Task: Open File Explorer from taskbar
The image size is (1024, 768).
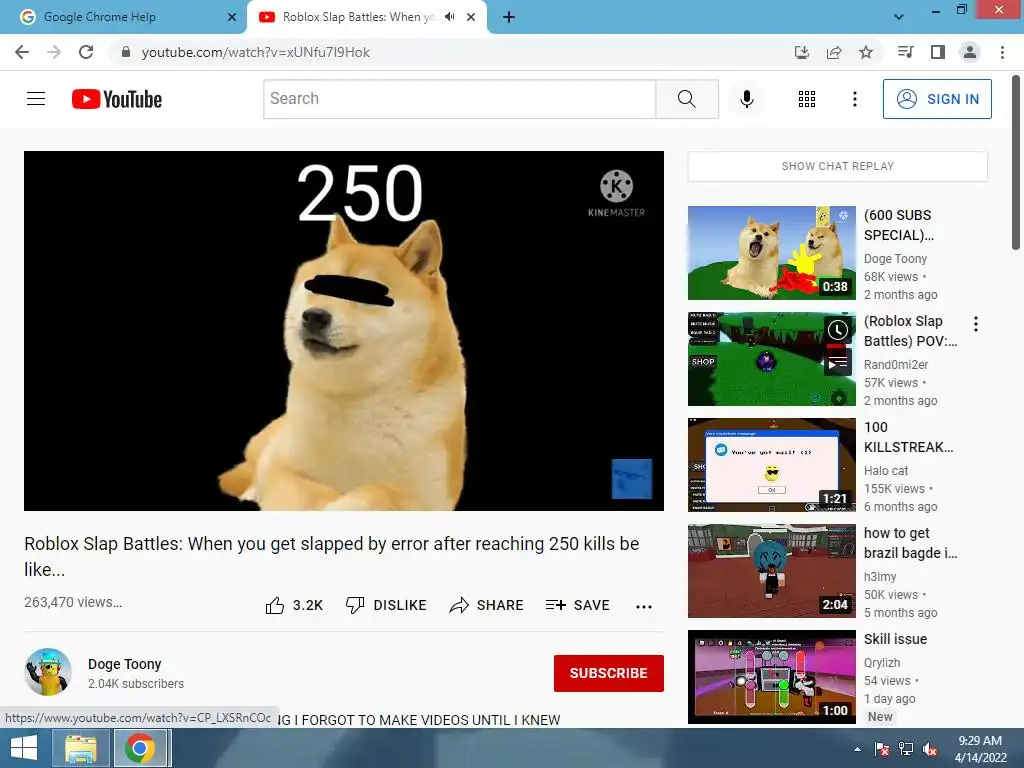Action: (81, 748)
